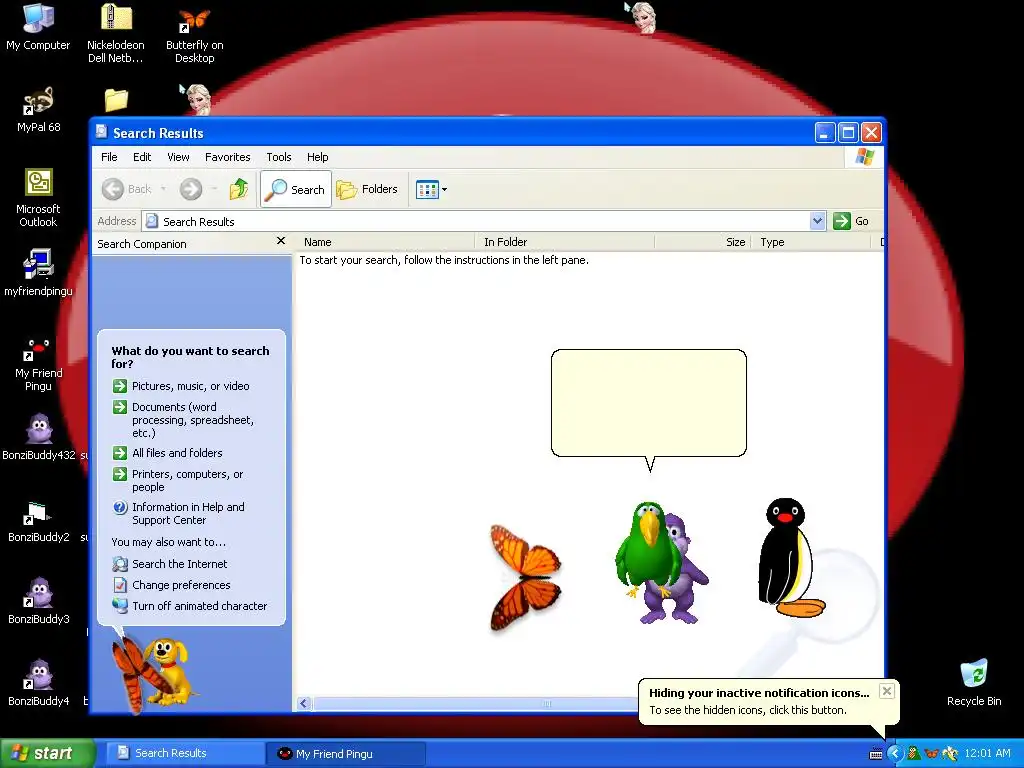1024x768 pixels.
Task: Click the green Go button
Action: coord(851,221)
